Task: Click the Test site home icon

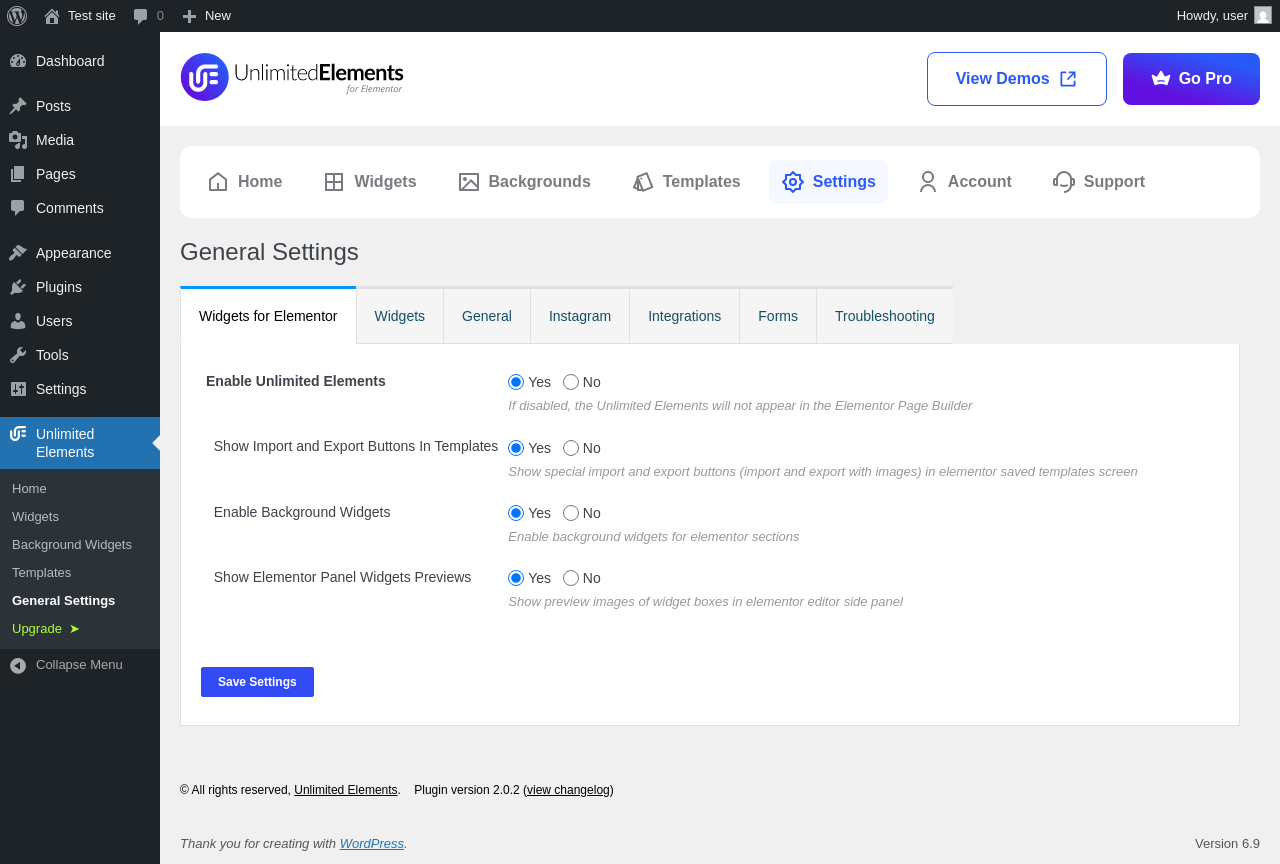Action: tap(52, 16)
